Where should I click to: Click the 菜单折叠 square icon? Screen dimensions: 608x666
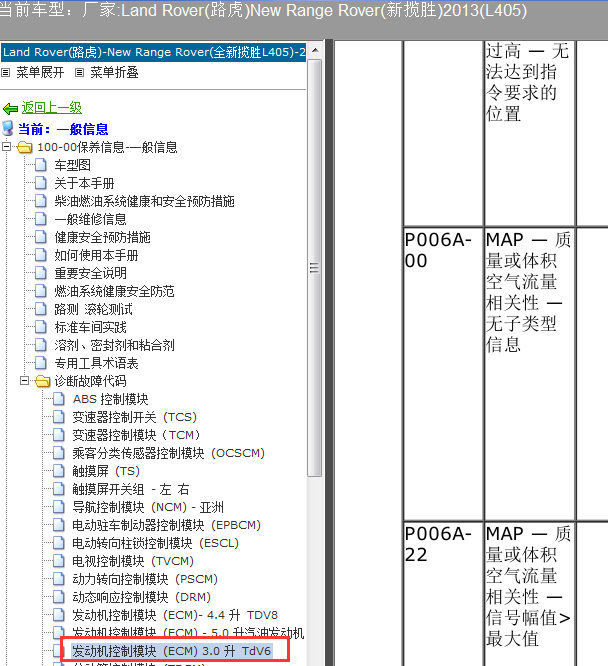click(x=79, y=73)
